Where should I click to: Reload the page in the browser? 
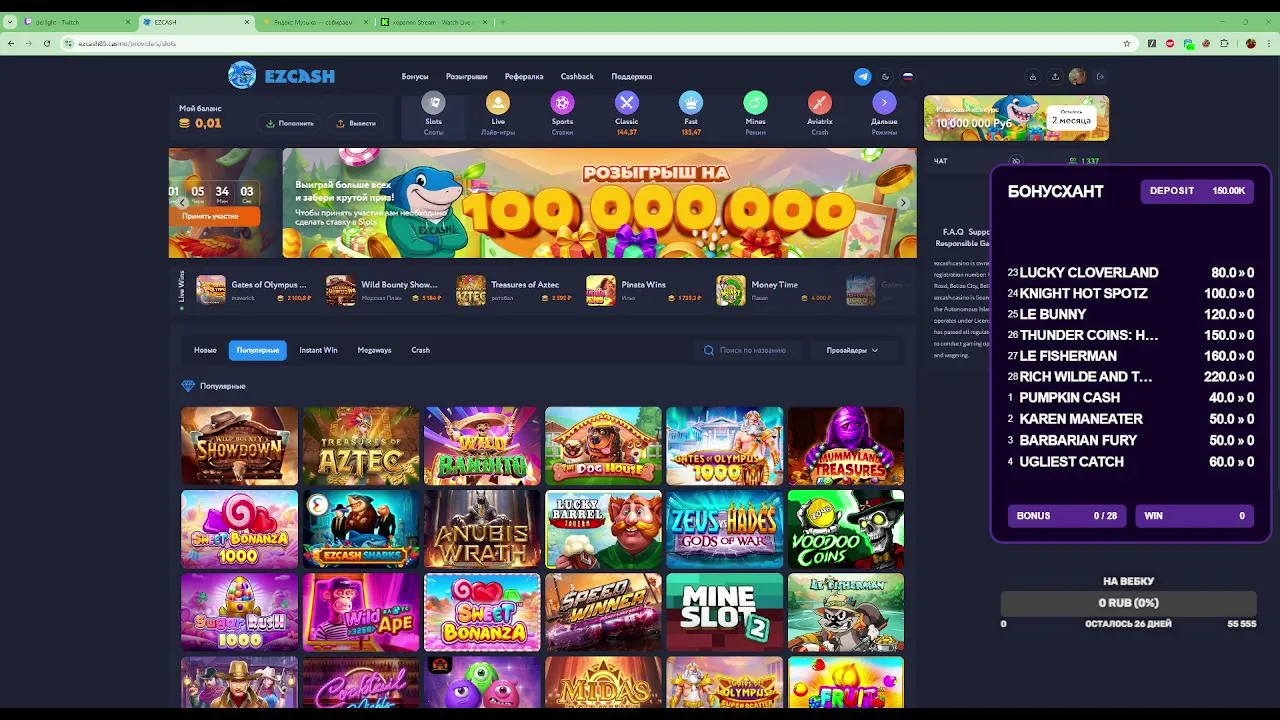[46, 43]
